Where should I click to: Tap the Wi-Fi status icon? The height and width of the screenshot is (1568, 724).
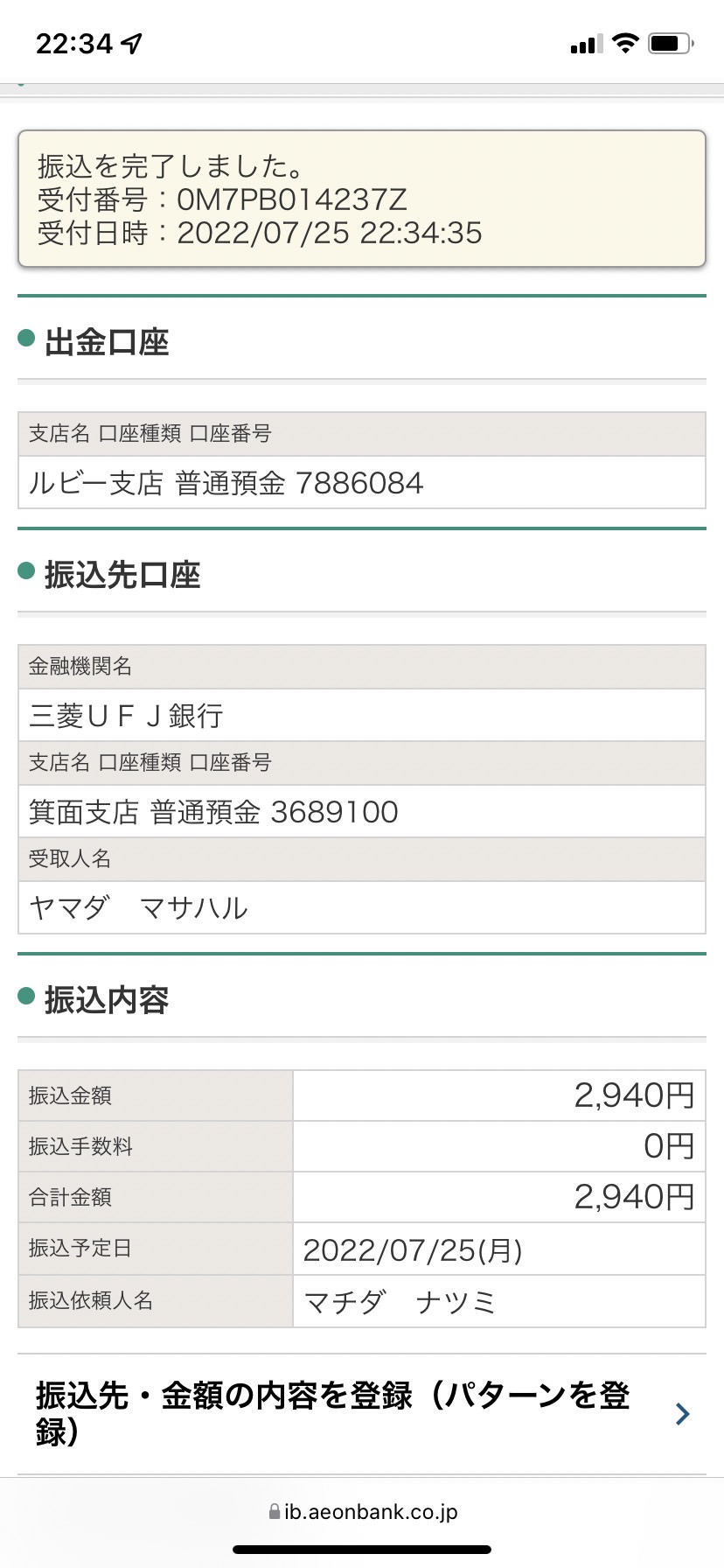point(625,43)
